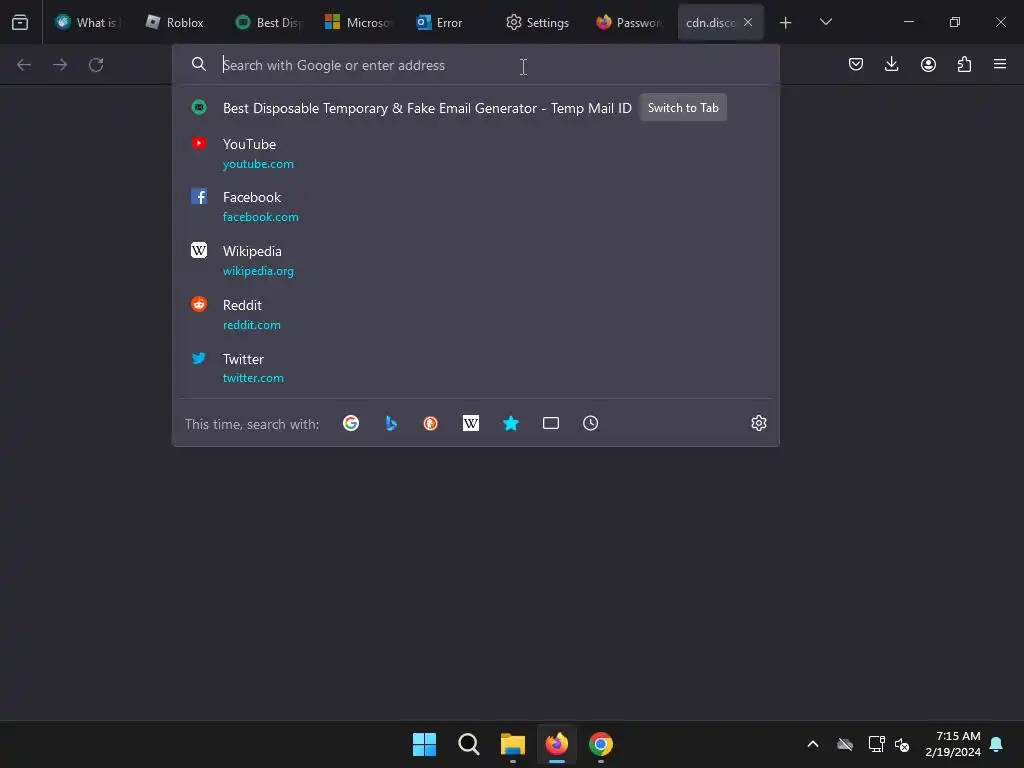
Task: Open the Extensions puzzle icon
Action: [x=964, y=64]
